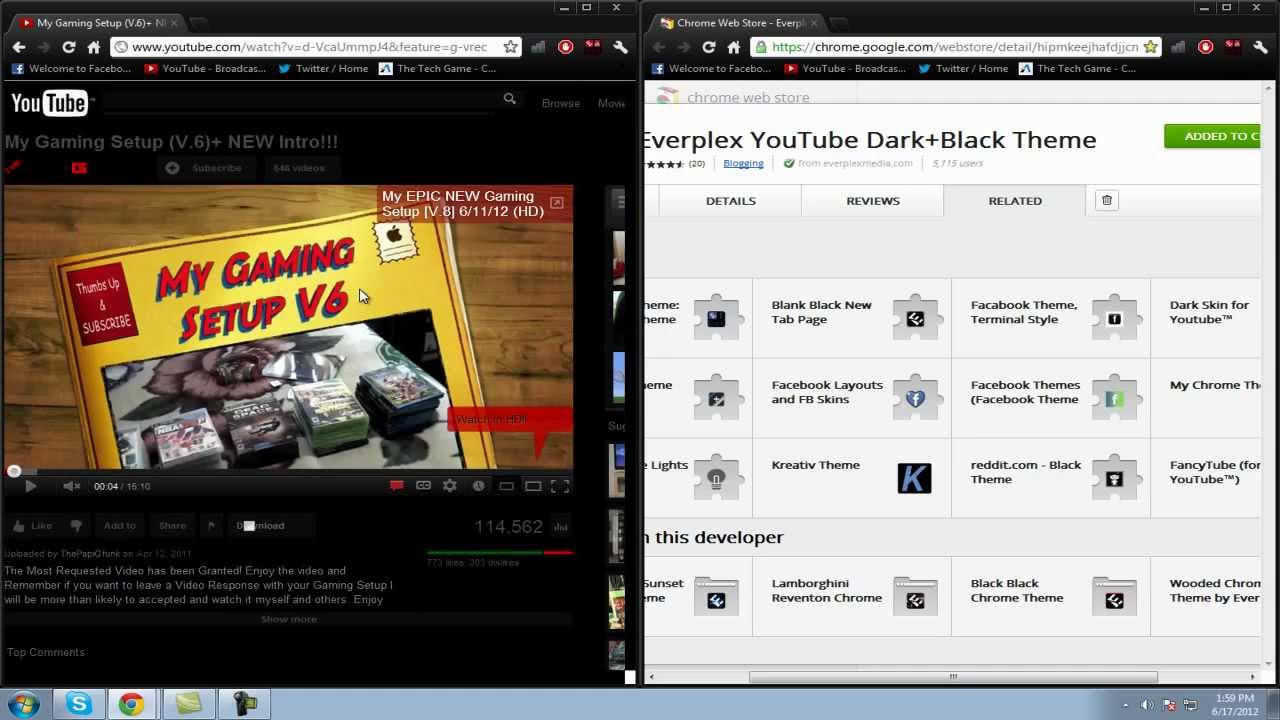This screenshot has height=720, width=1280.
Task: Bookmark the YouTube page with star
Action: coord(511,47)
